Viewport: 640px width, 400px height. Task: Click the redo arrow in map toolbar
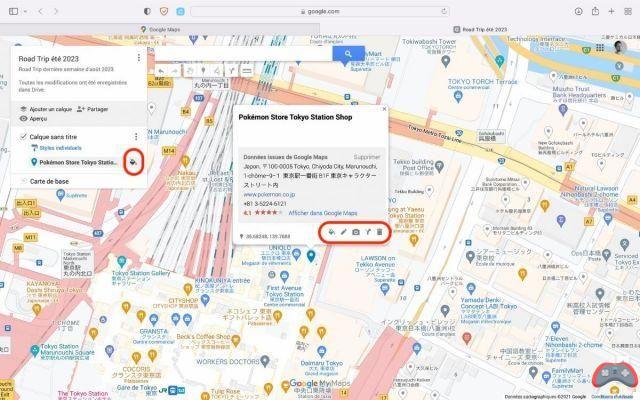click(175, 71)
